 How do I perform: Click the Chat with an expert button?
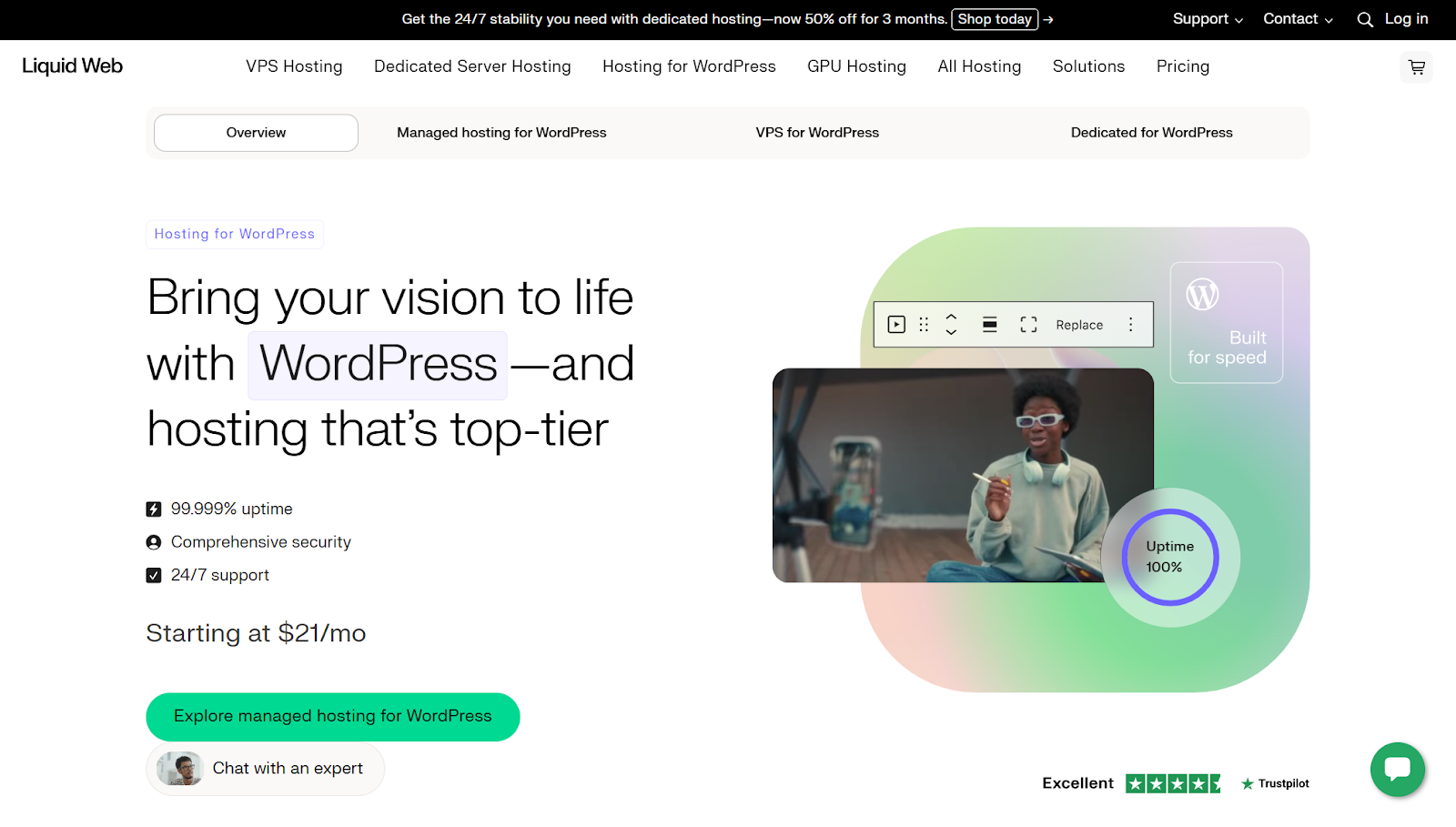[266, 769]
